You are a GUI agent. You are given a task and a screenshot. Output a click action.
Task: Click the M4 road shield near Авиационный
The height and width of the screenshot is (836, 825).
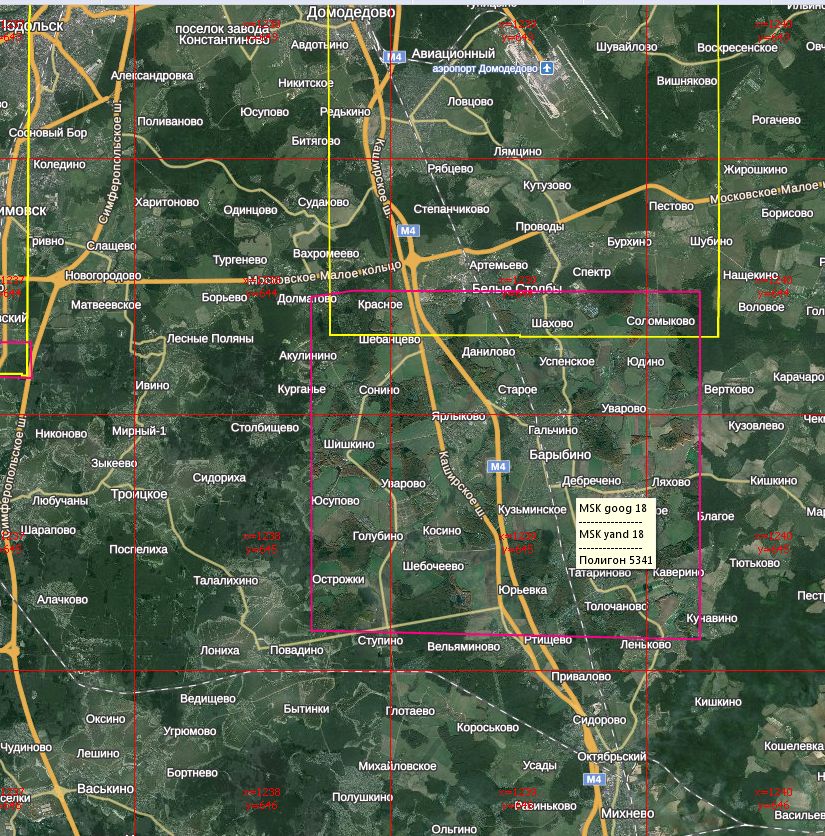[395, 57]
